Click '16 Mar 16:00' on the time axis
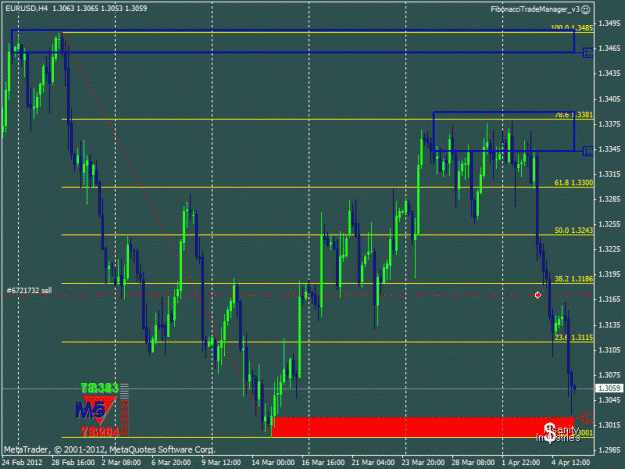 tap(323, 463)
